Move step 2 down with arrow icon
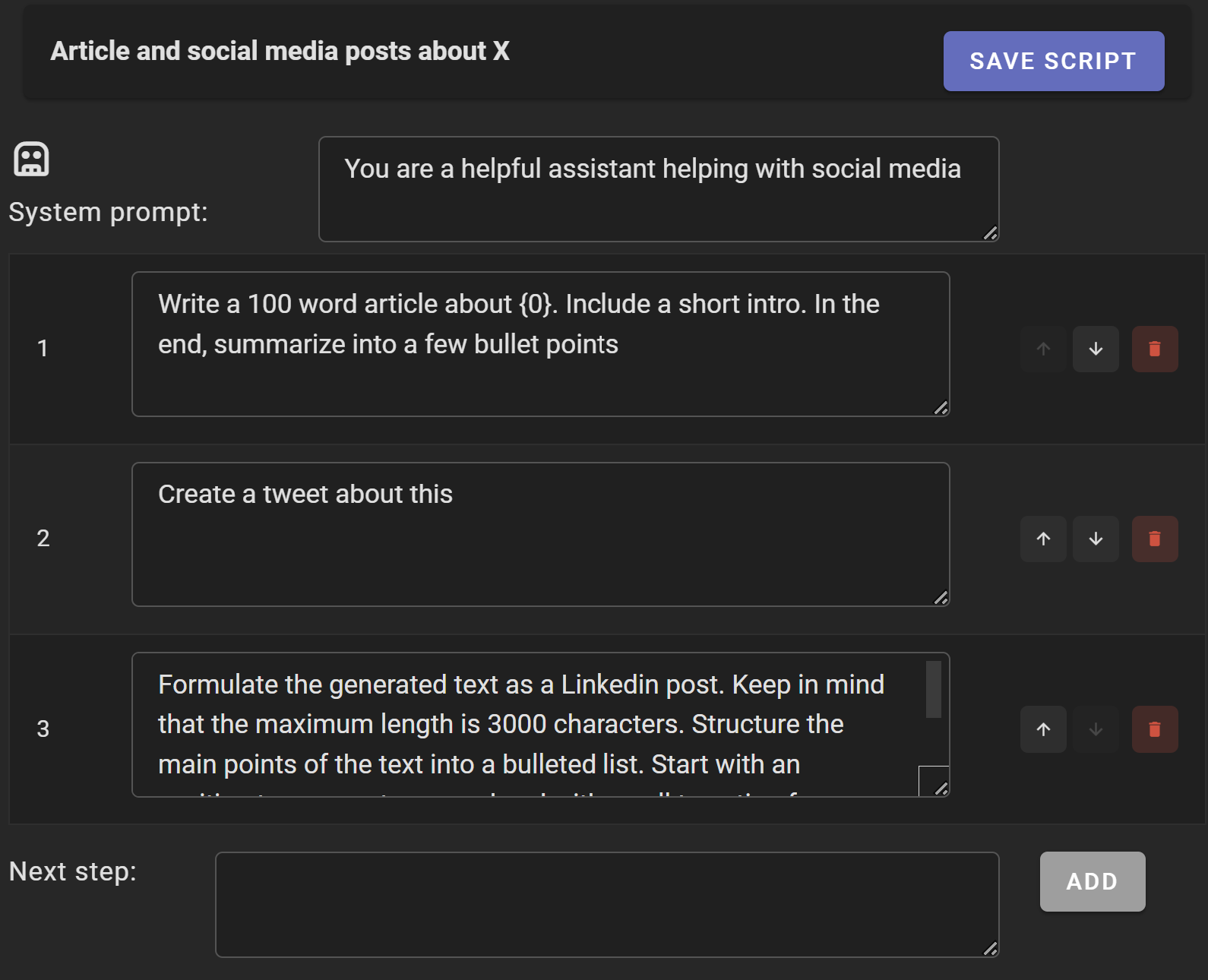 (1096, 539)
